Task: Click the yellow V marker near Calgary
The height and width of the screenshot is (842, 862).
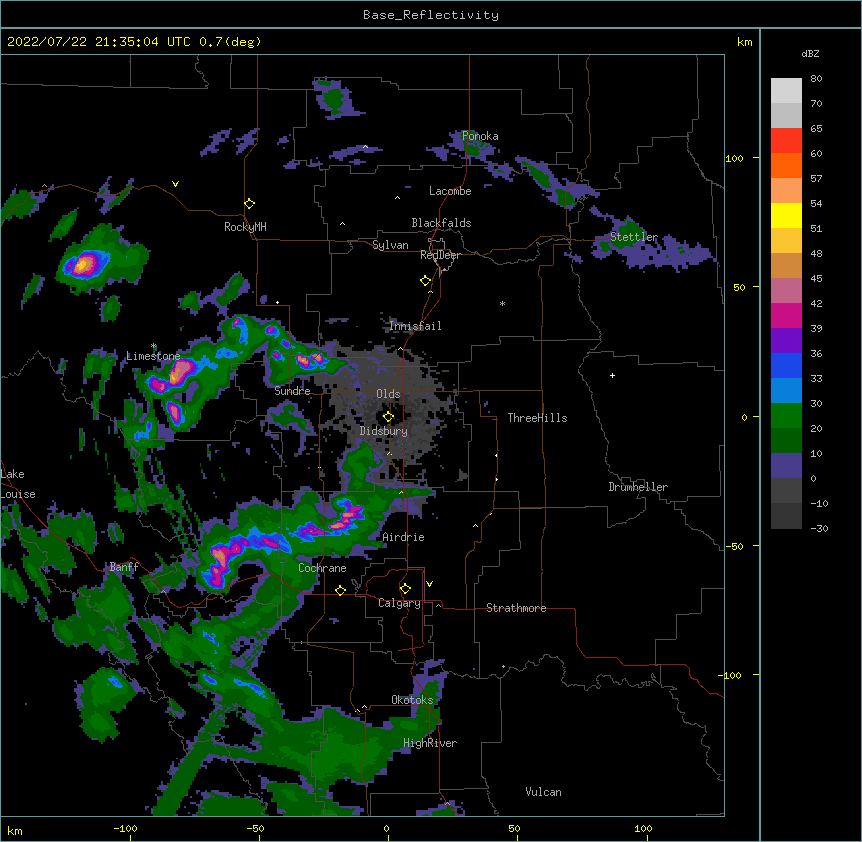Action: 429,584
